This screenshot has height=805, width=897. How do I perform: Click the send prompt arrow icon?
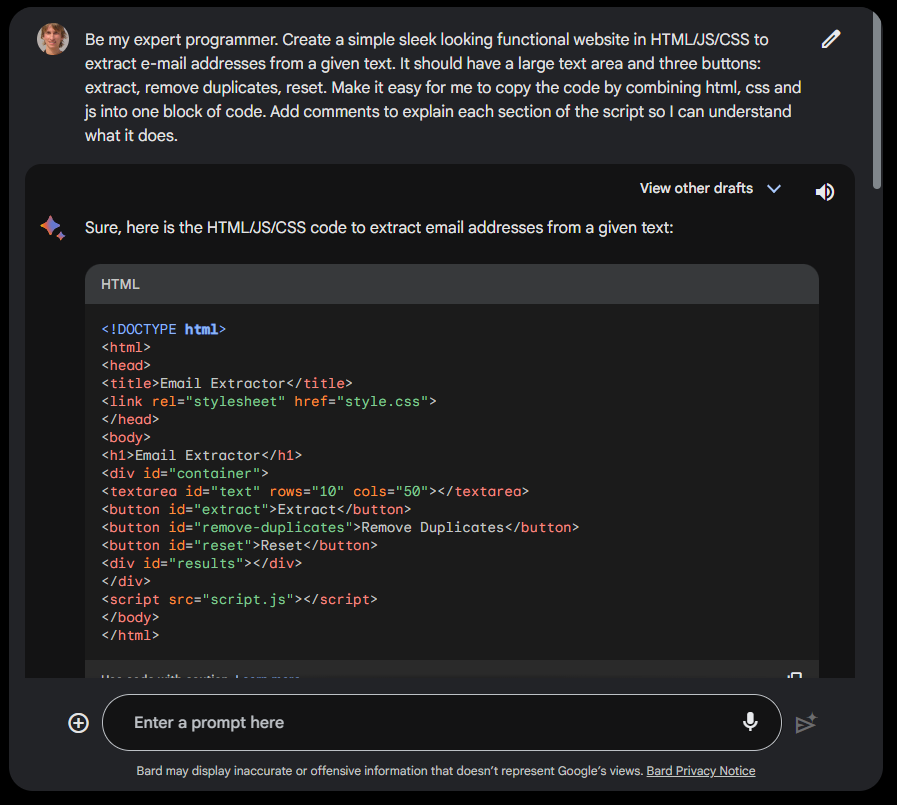806,723
